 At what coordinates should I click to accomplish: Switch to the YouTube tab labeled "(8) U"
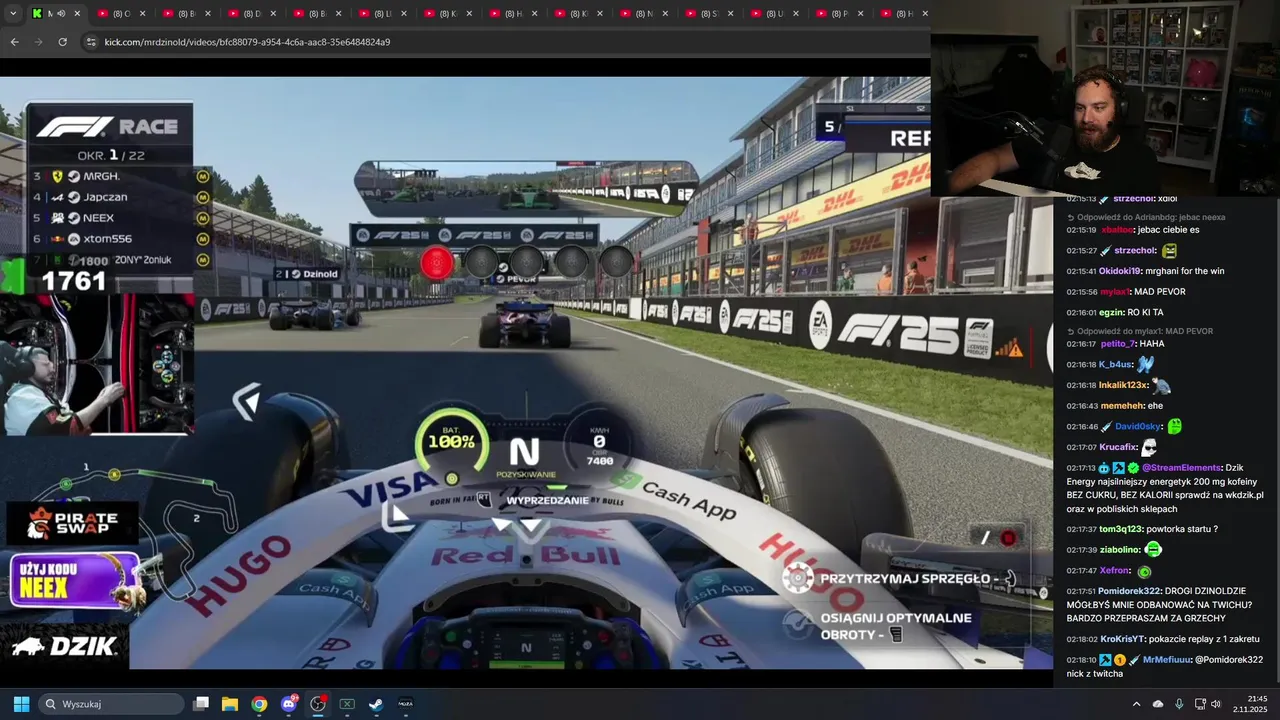click(x=774, y=13)
